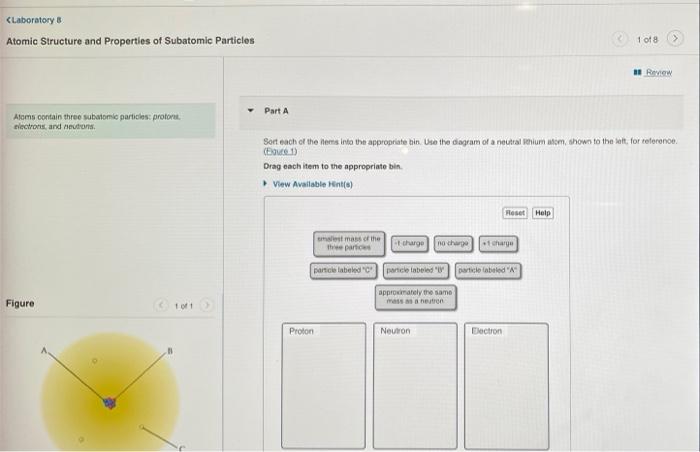Collapse the Part A section triangle
Image resolution: width=700 pixels, height=452 pixels.
tap(250, 110)
